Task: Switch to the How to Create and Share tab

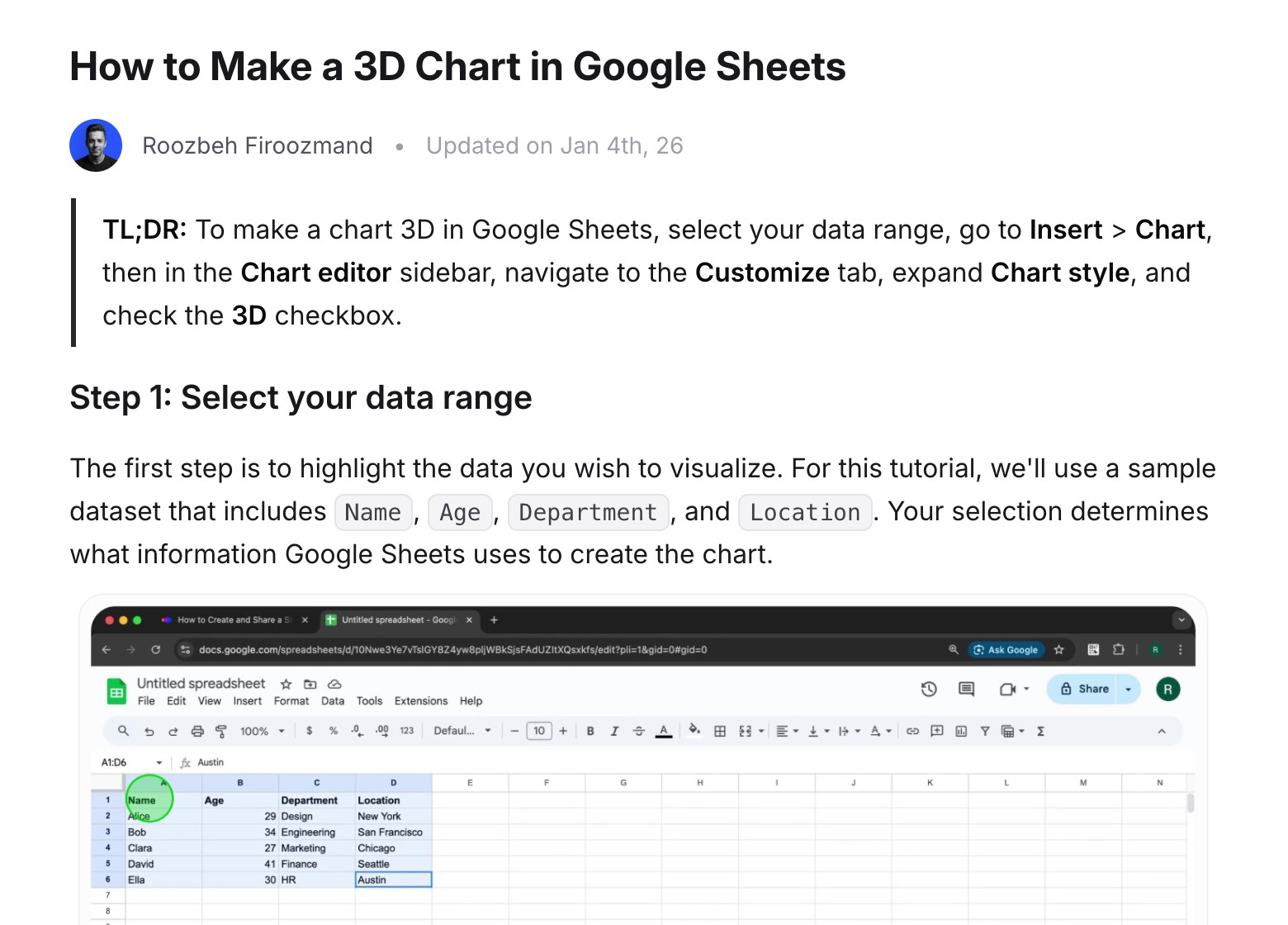Action: [x=234, y=620]
